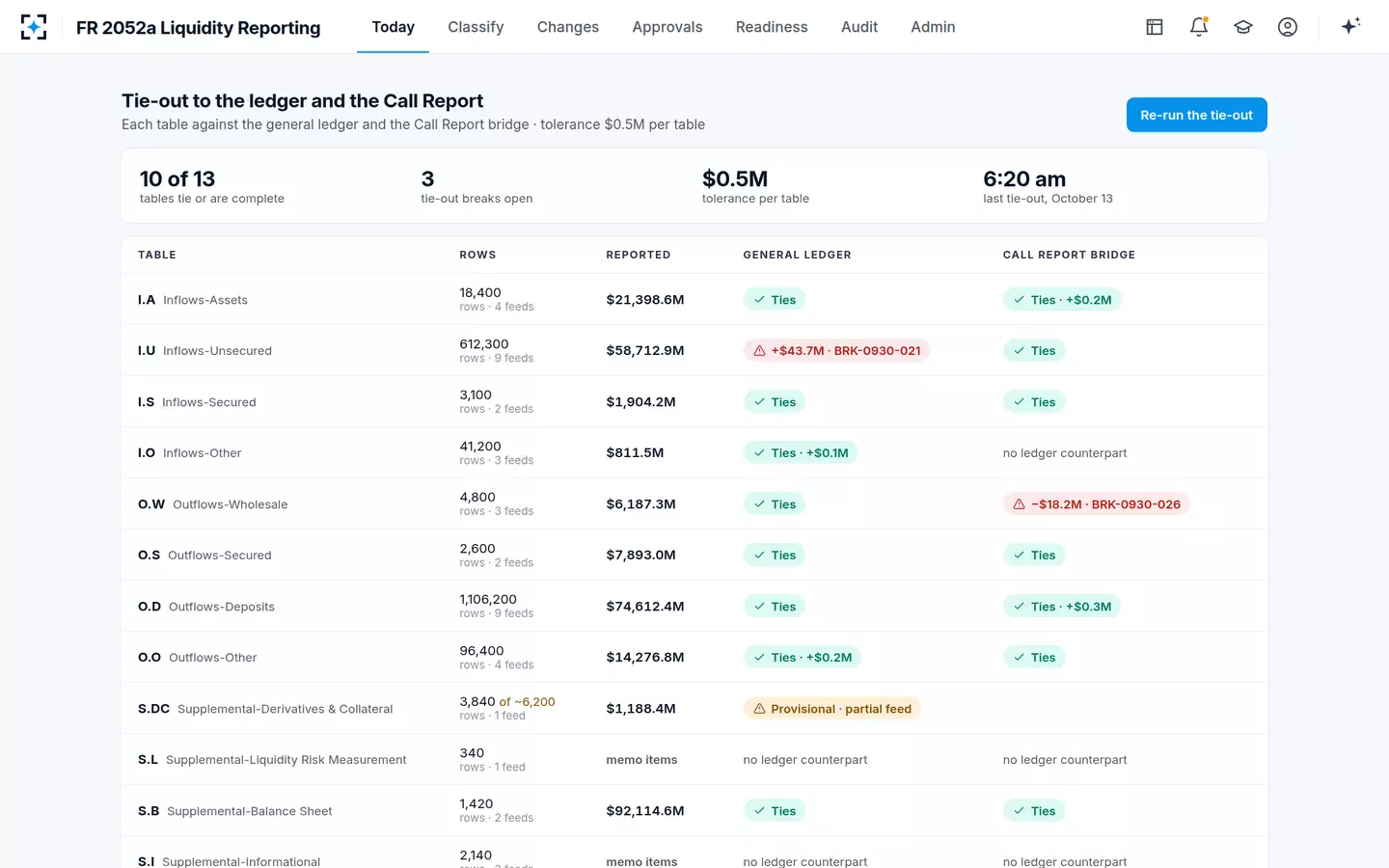Viewport: 1389px width, 868px height.
Task: Click the app logo icon
Action: coord(34,27)
